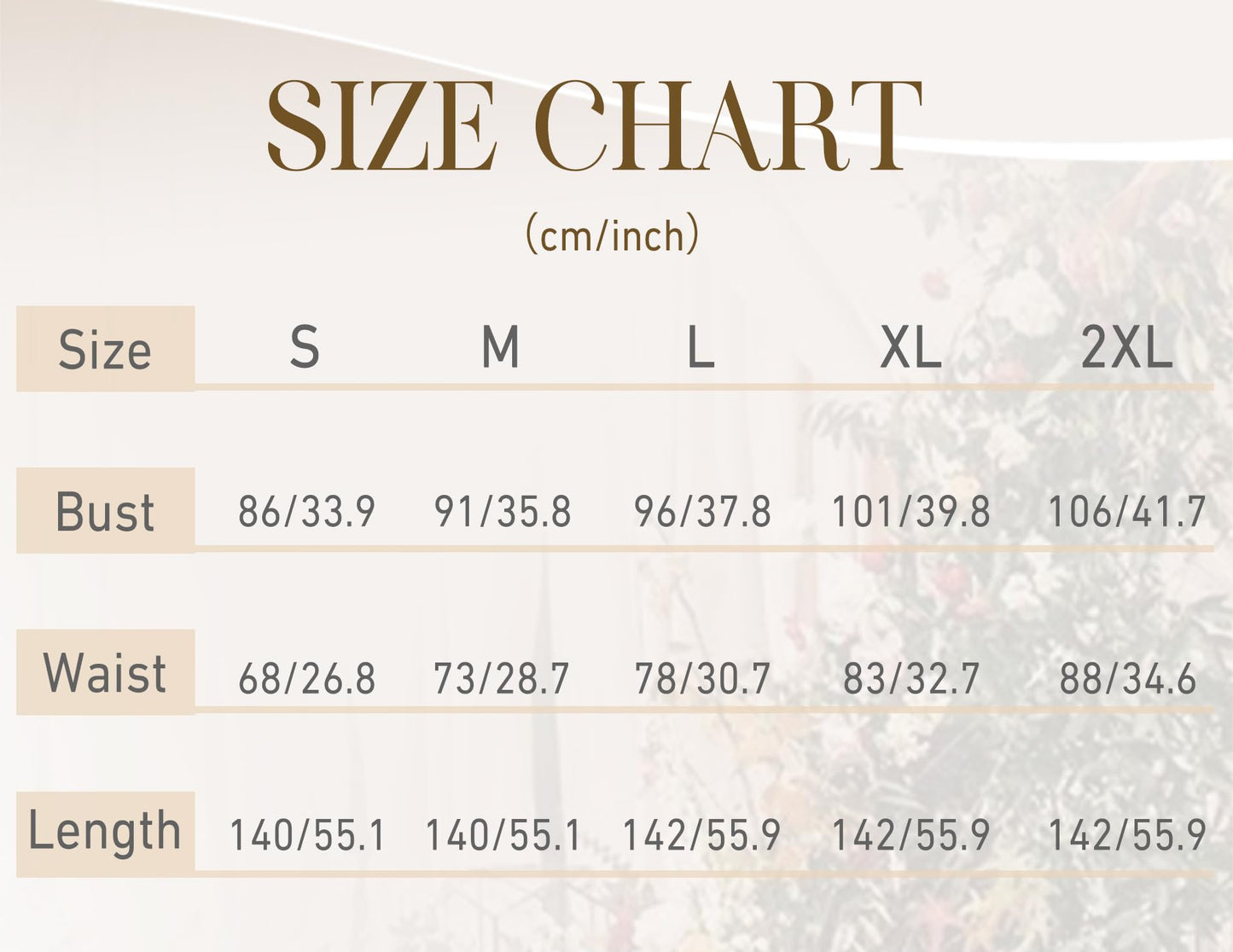
Task: Click waist value 73/28.7
Action: (501, 679)
